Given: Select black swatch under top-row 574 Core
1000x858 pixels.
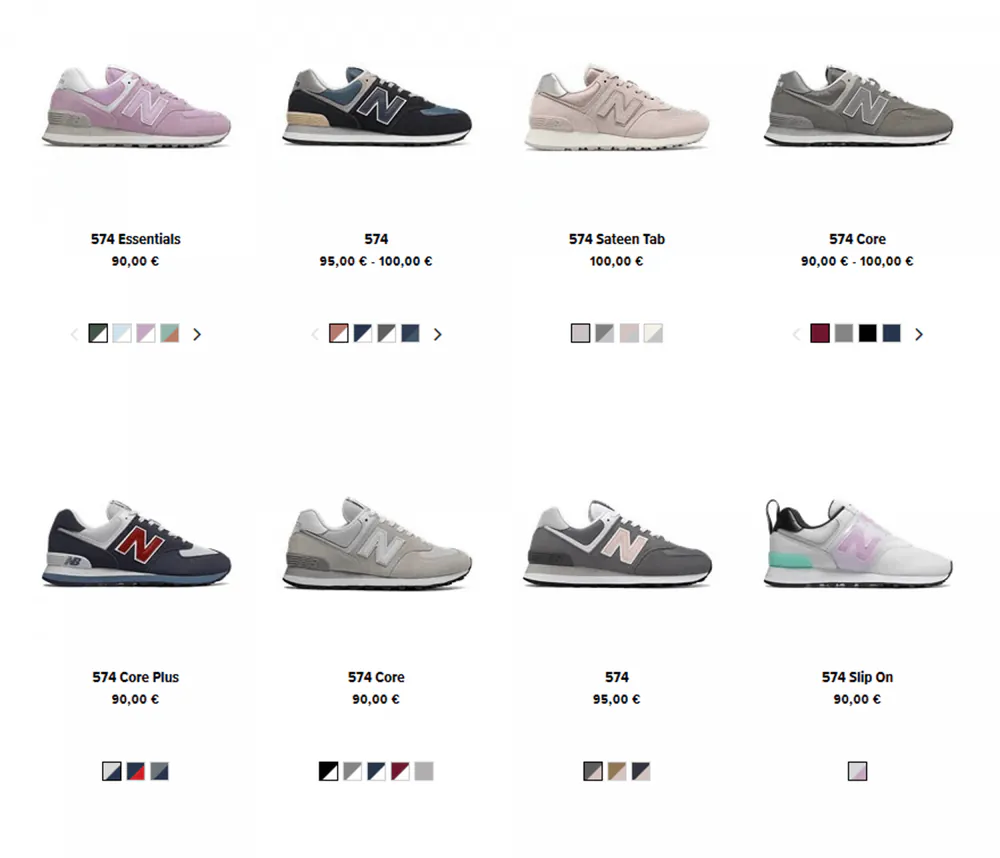Looking at the screenshot, I should 867,333.
